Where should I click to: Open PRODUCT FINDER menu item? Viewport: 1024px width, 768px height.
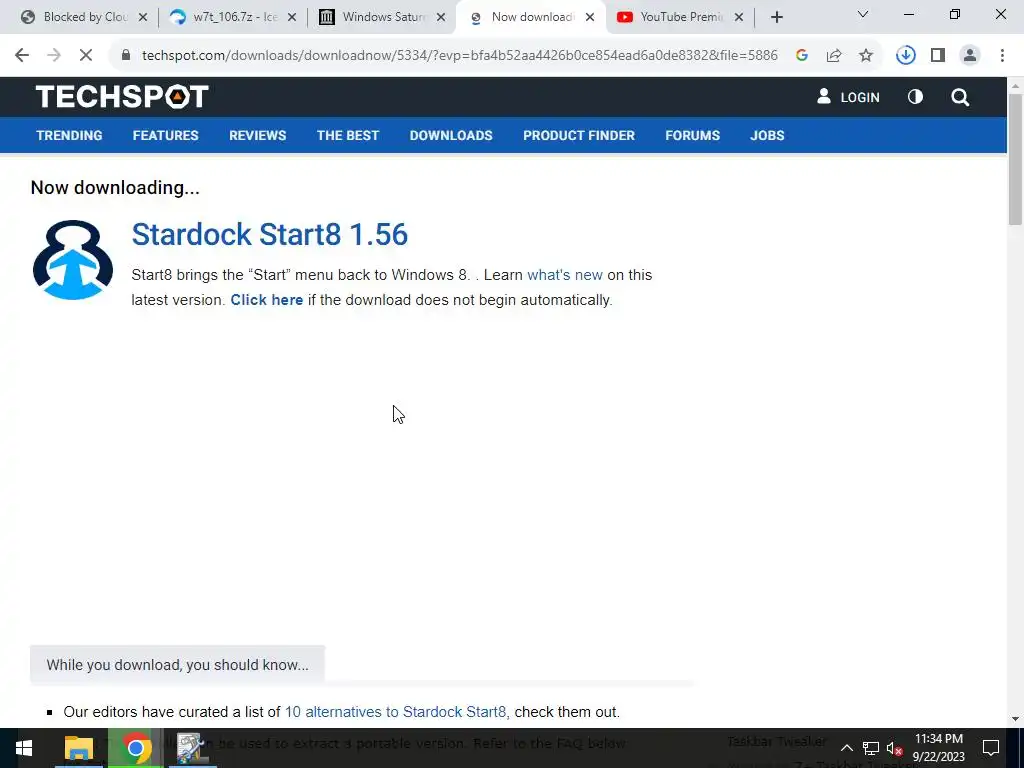pos(579,135)
